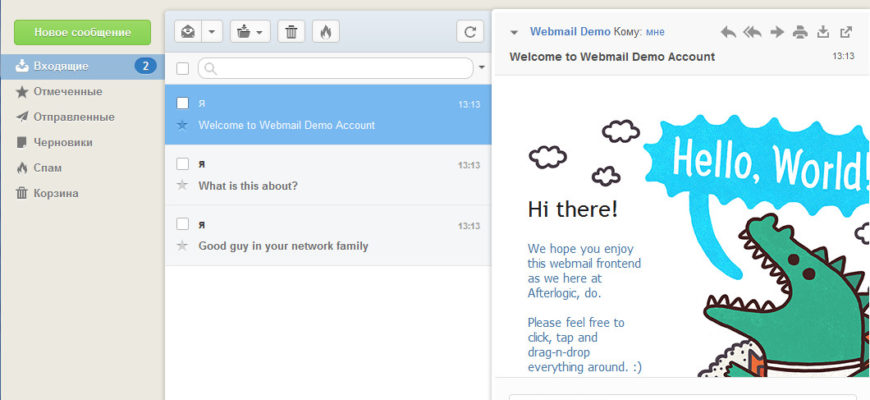Click the Reply All double-arrow icon
The image size is (870, 400).
752,32
